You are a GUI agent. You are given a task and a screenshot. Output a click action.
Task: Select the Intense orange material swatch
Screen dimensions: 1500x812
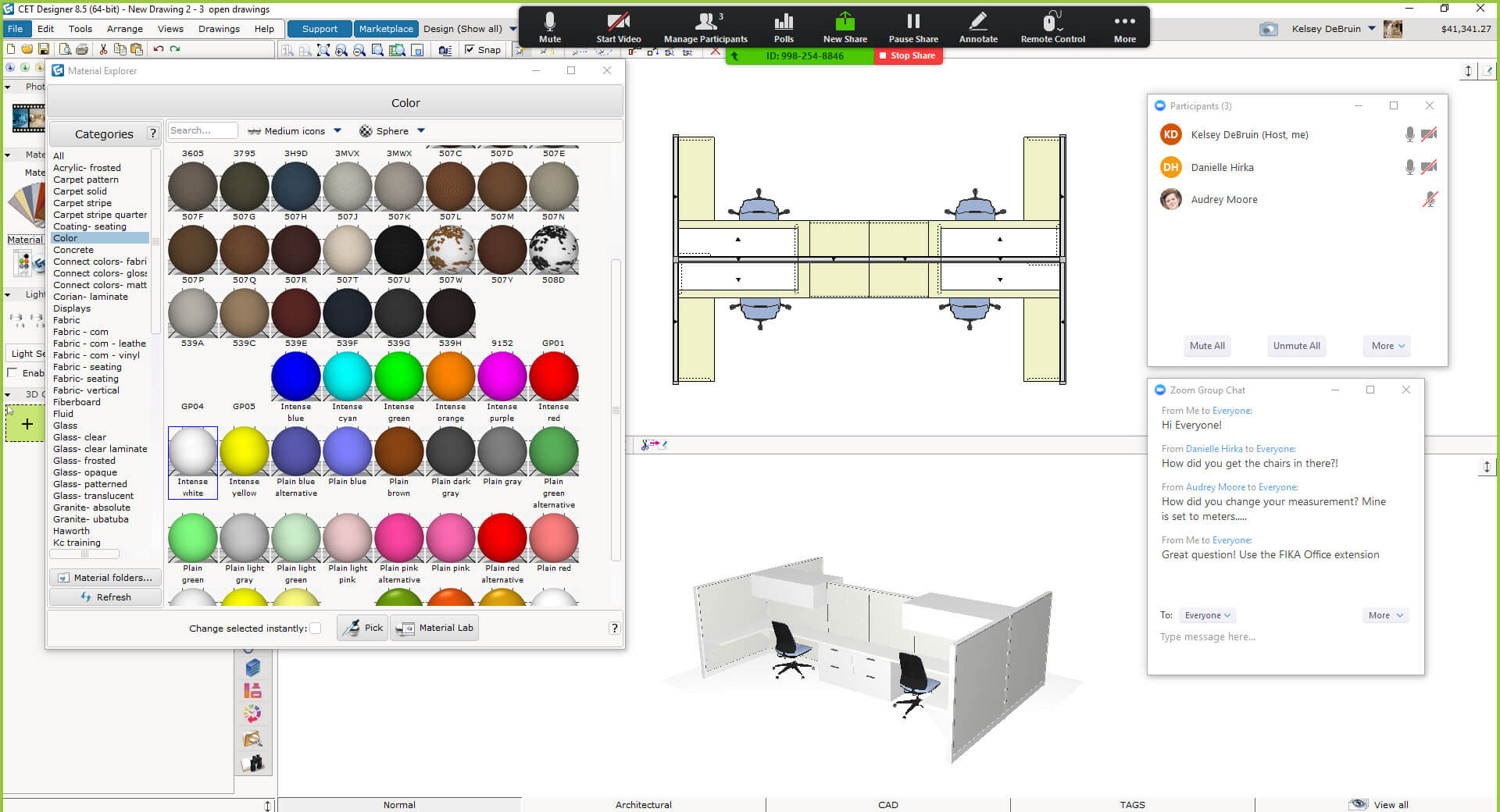point(451,376)
